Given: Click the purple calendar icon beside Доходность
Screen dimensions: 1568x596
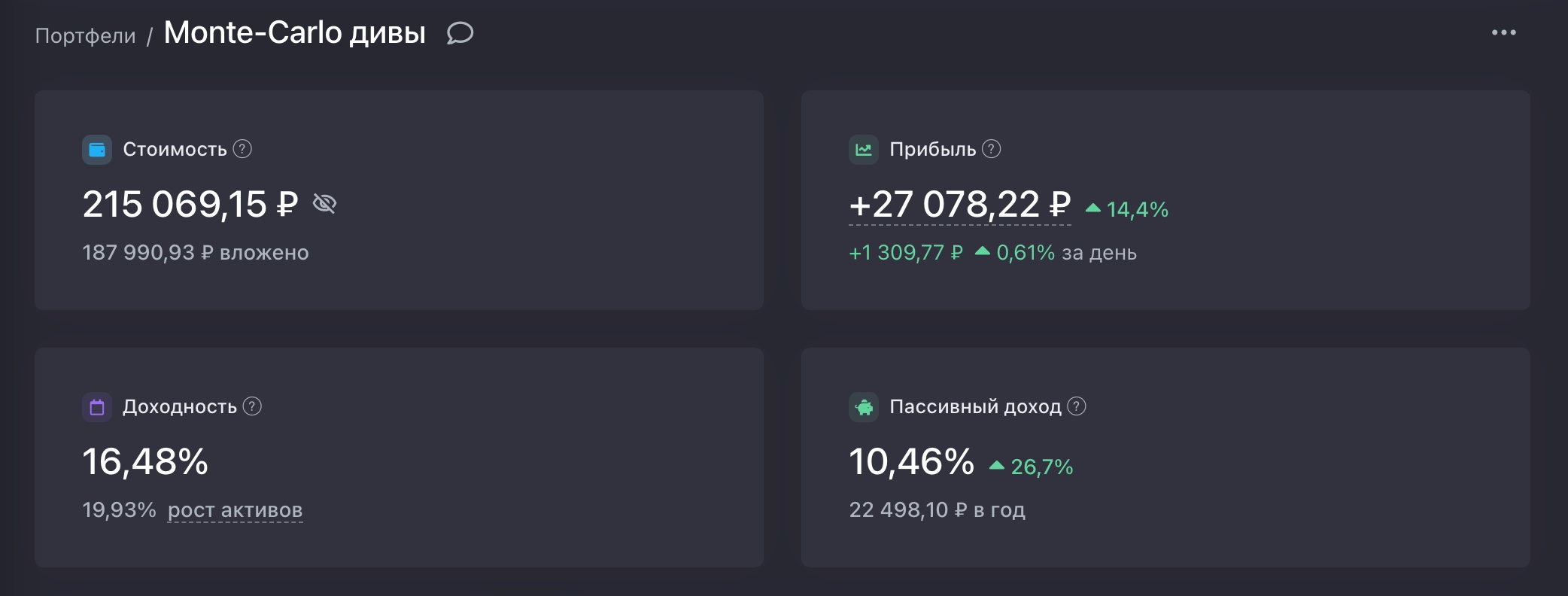Looking at the screenshot, I should [x=97, y=407].
